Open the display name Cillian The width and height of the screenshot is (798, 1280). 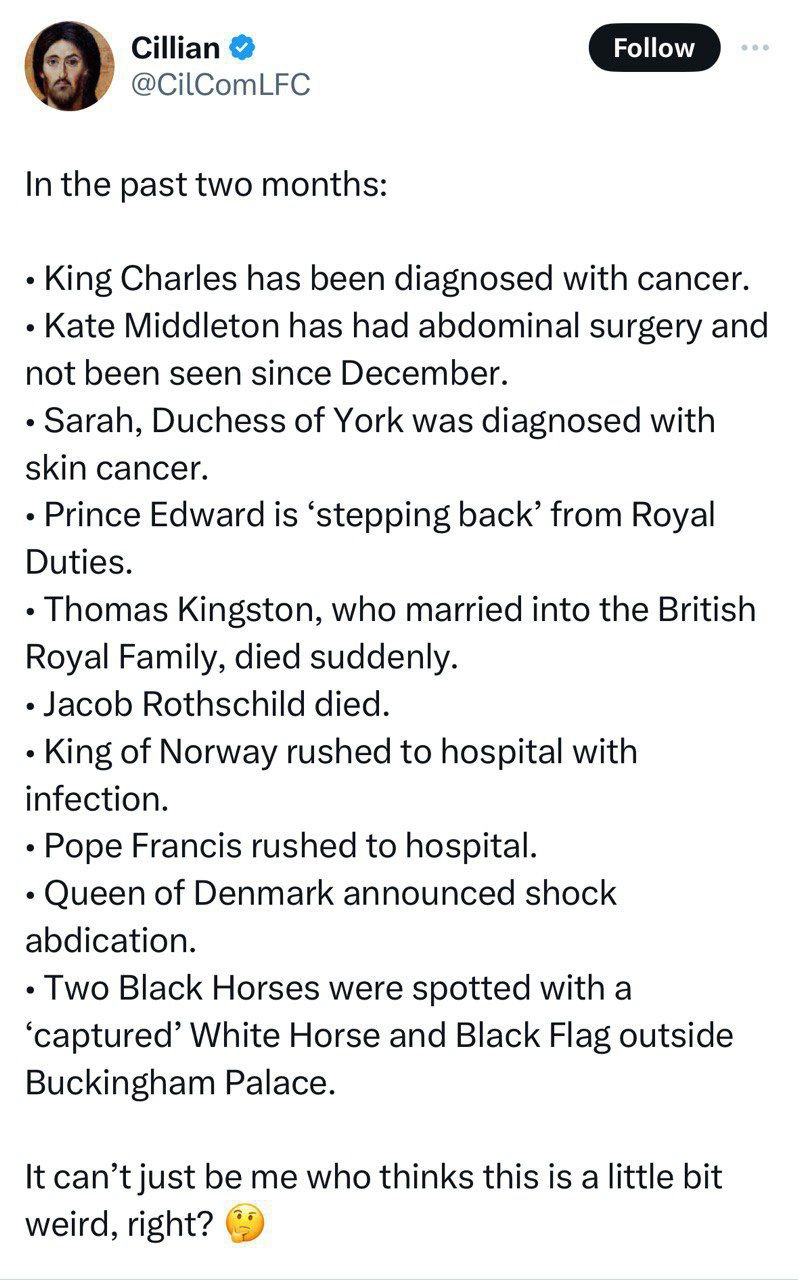(x=176, y=46)
